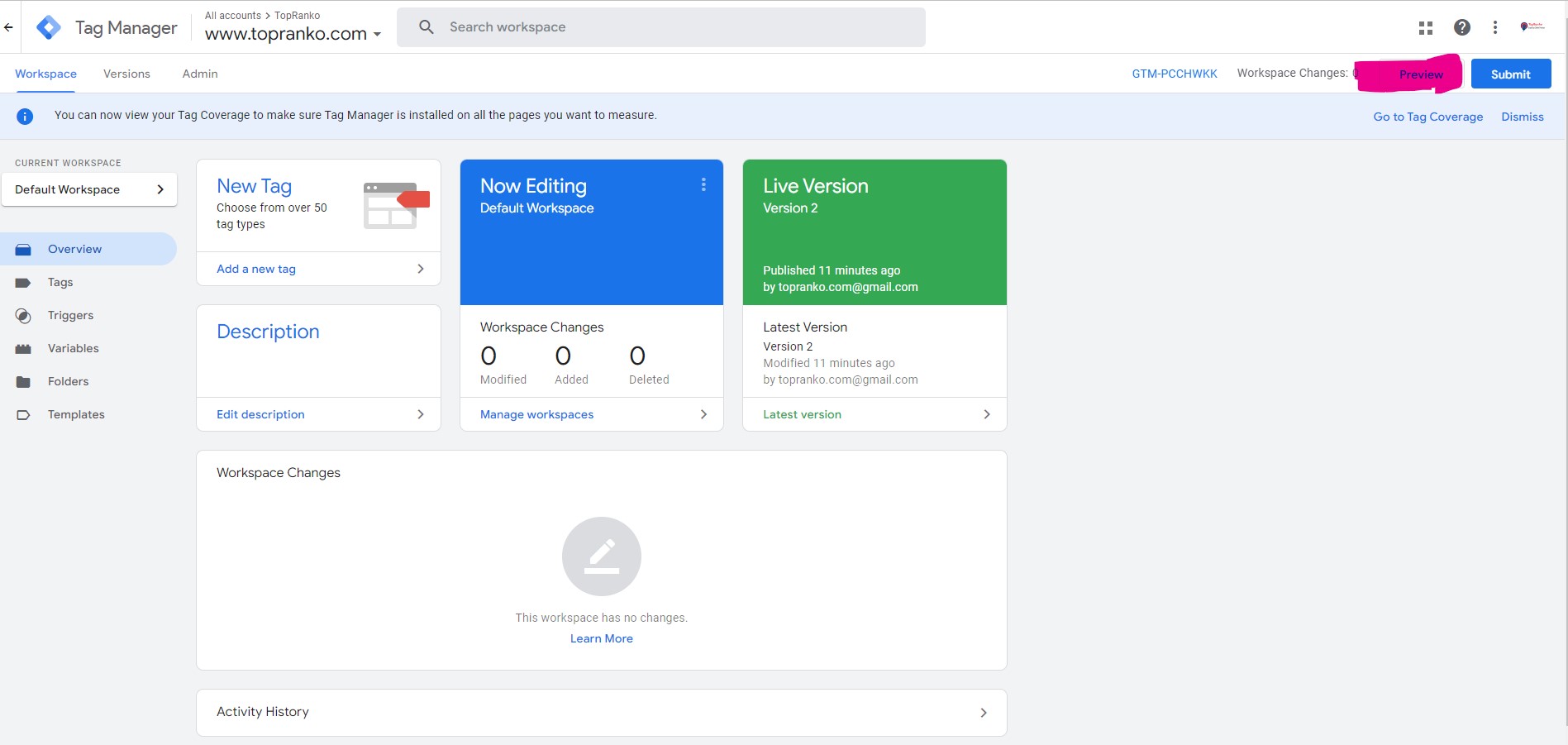Switch to the Workspace tab

tap(45, 74)
